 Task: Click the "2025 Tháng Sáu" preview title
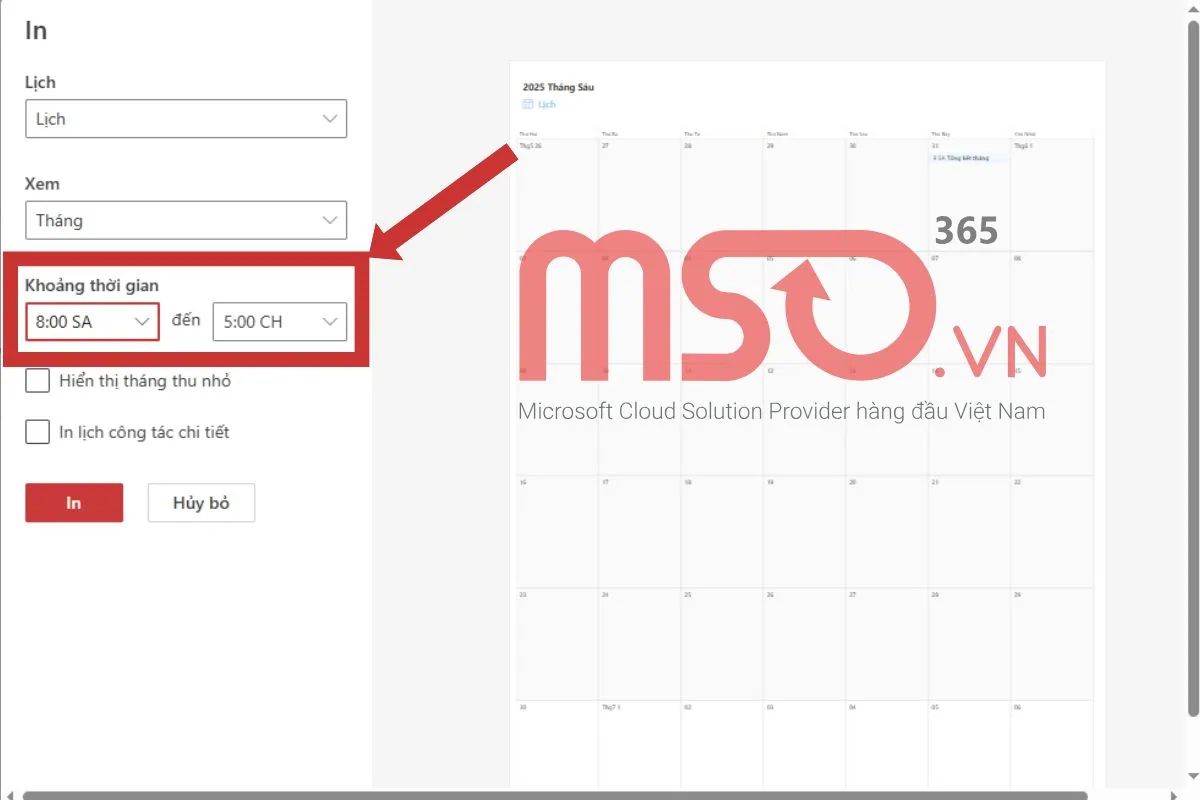(x=557, y=87)
